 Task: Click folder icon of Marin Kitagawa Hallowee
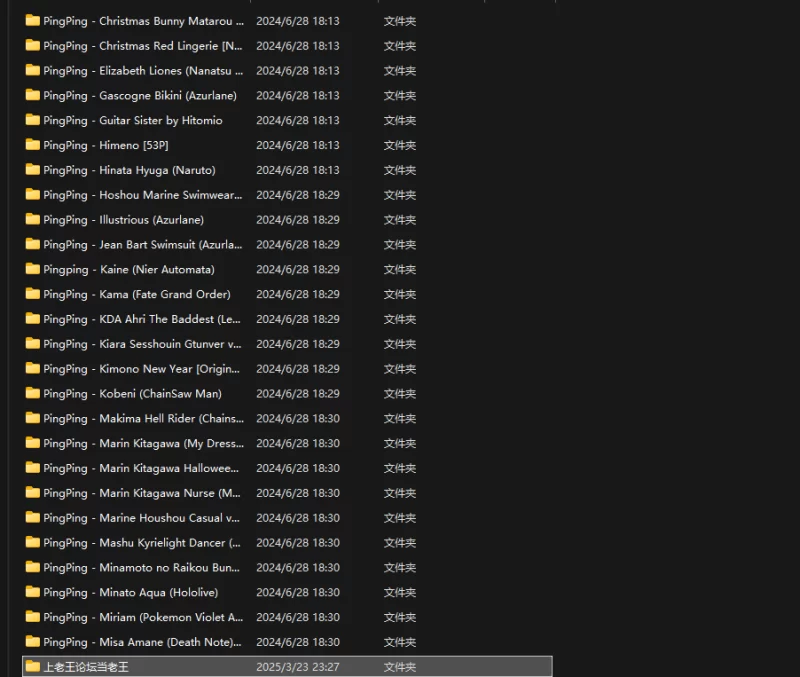pos(33,468)
